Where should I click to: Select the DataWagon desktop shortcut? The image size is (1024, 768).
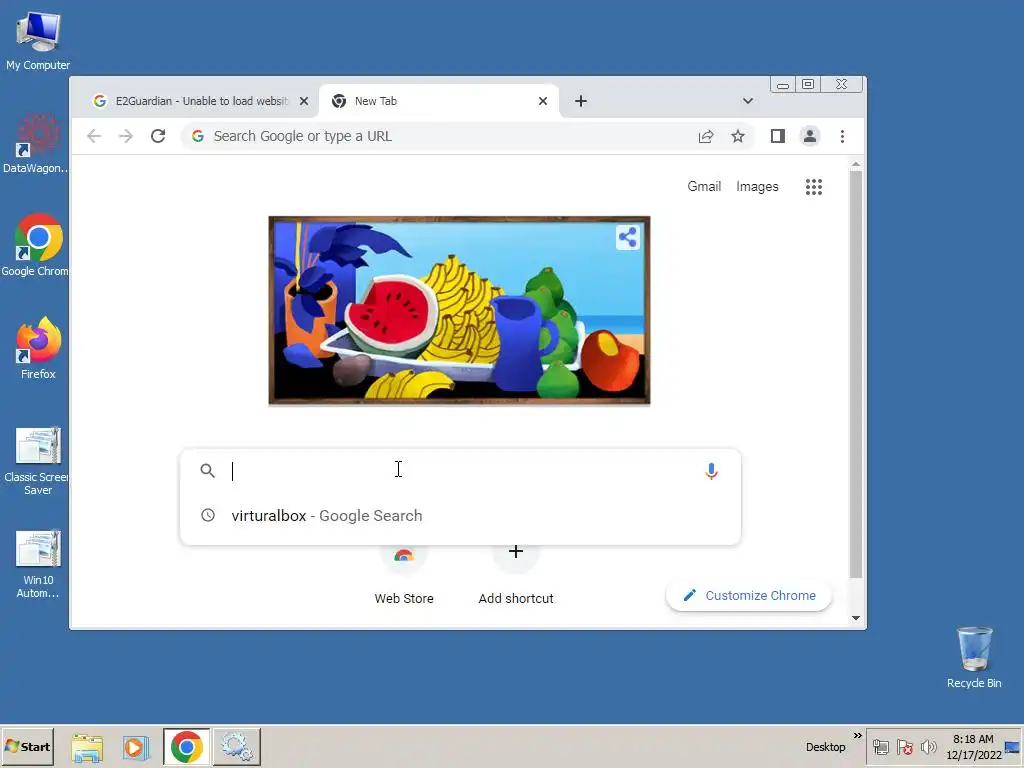(x=37, y=144)
